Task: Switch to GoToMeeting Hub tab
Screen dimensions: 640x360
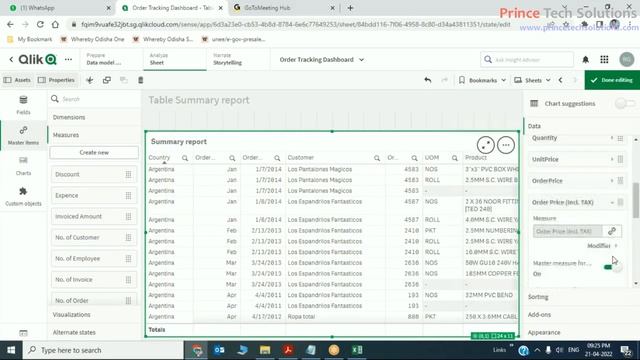Action: point(284,8)
